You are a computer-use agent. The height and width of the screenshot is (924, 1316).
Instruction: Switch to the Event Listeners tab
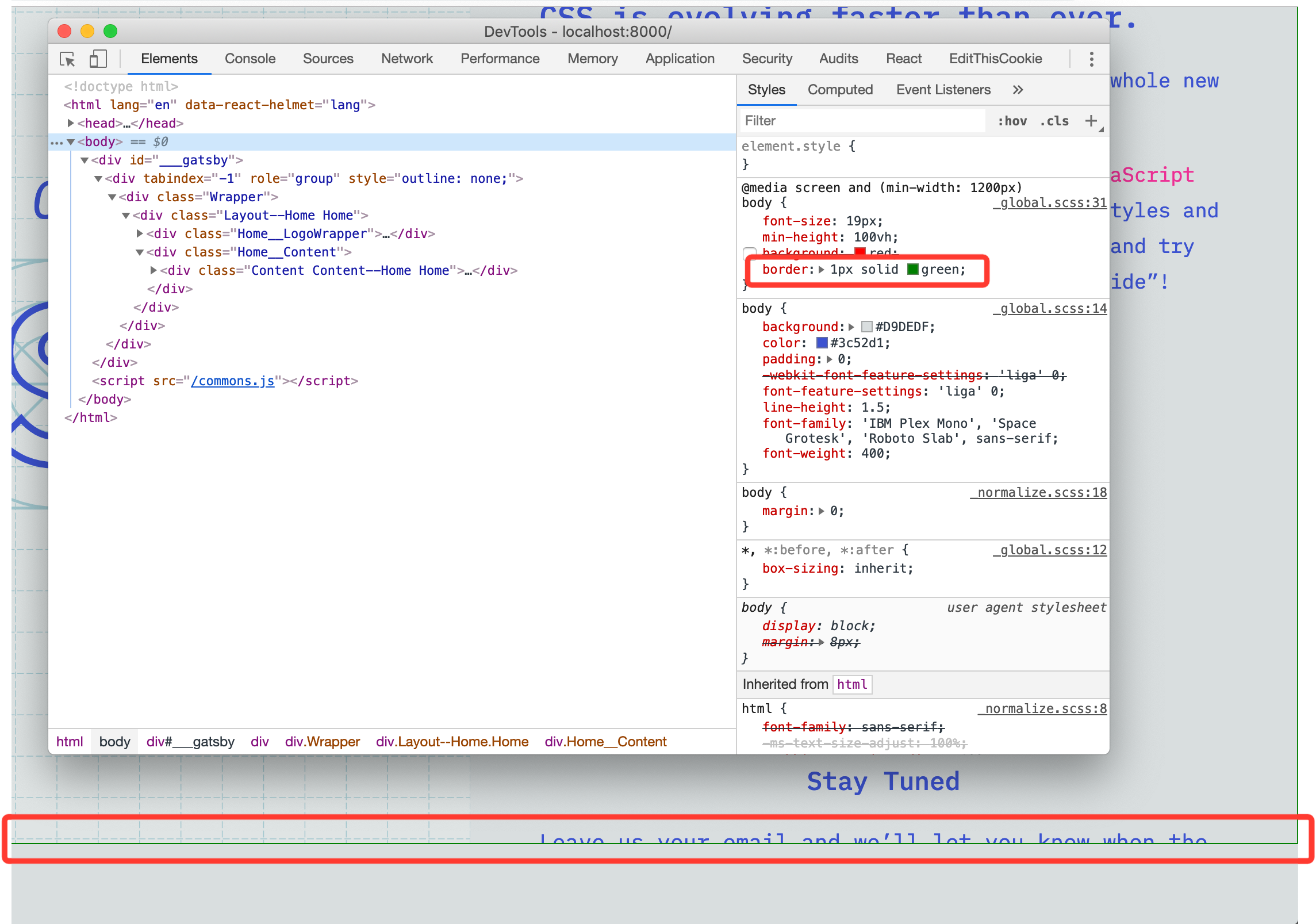point(943,90)
